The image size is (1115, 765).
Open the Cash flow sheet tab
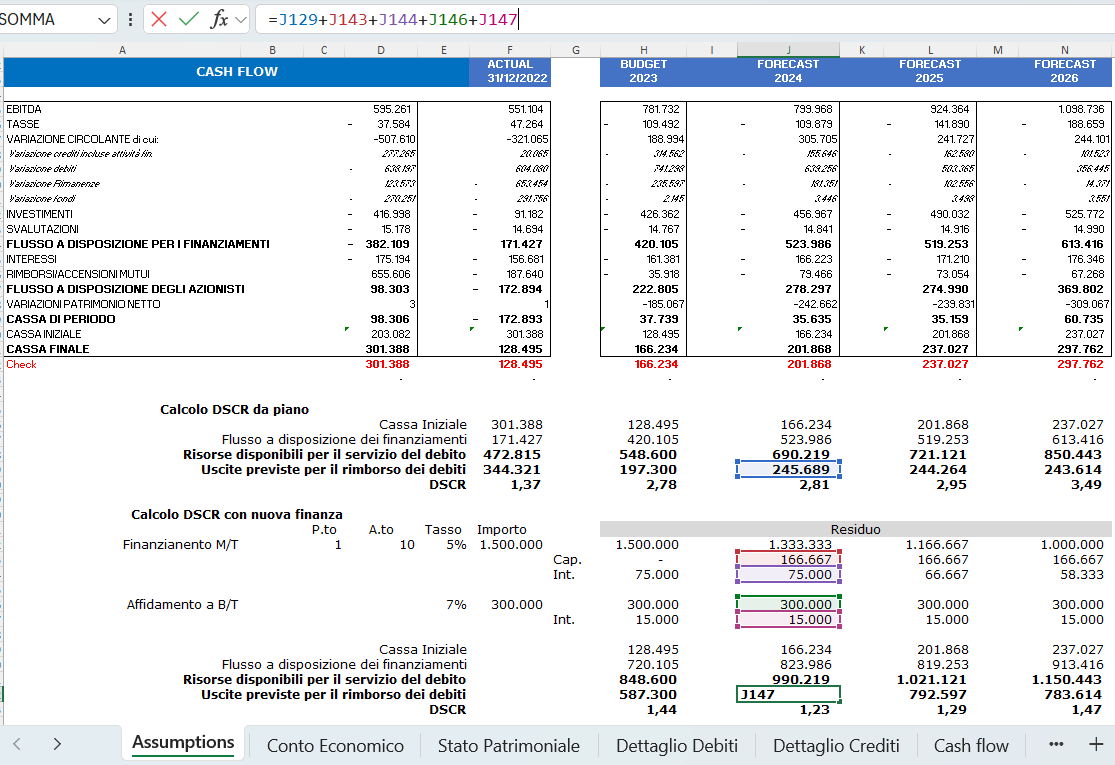[x=971, y=745]
